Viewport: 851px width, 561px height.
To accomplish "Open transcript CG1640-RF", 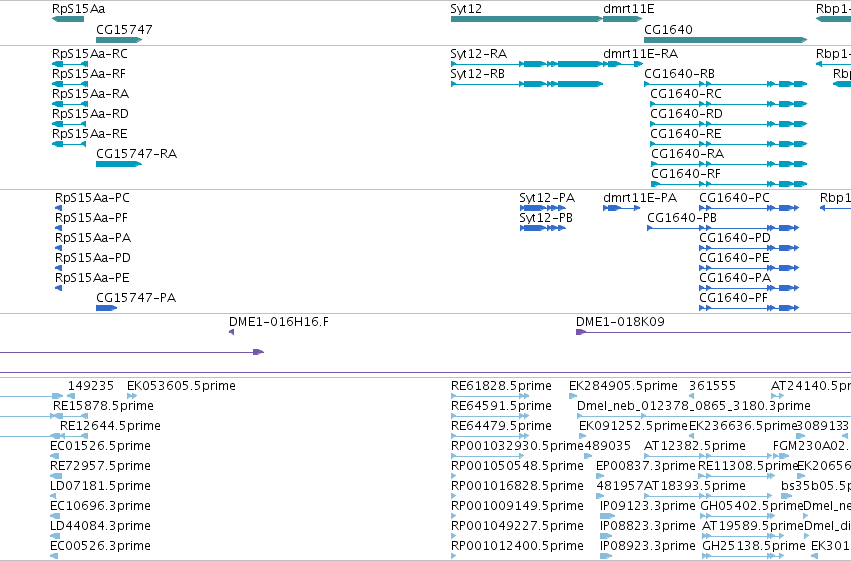I will (x=685, y=174).
